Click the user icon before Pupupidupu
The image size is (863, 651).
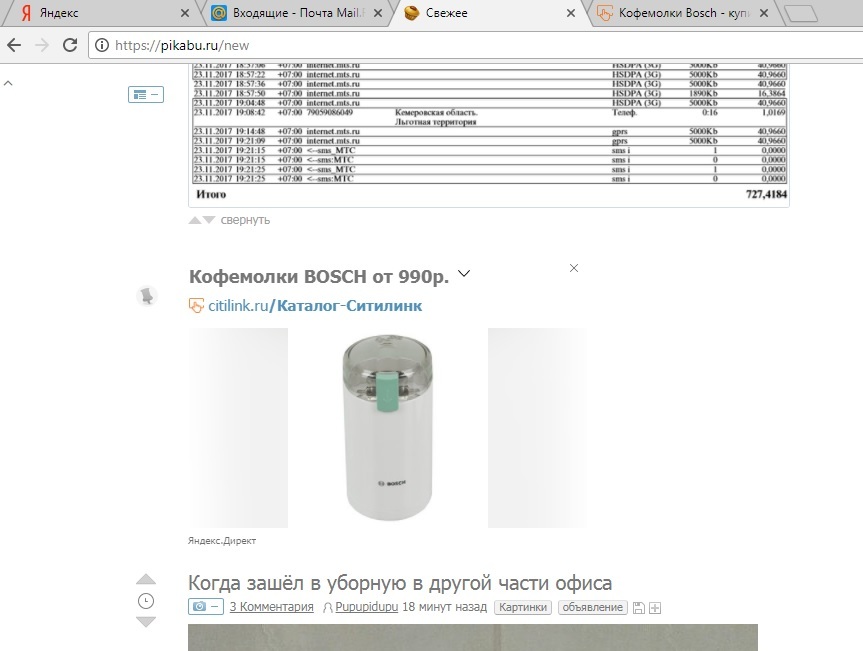click(327, 608)
